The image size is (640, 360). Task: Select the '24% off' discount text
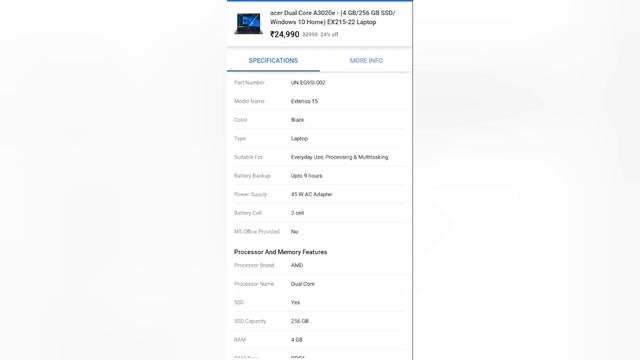(329, 35)
